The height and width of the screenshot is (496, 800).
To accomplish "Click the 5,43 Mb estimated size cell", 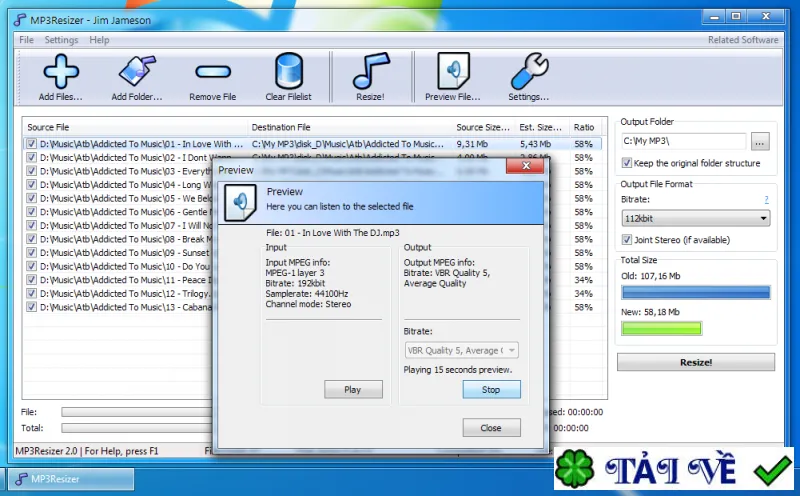I will coord(535,144).
